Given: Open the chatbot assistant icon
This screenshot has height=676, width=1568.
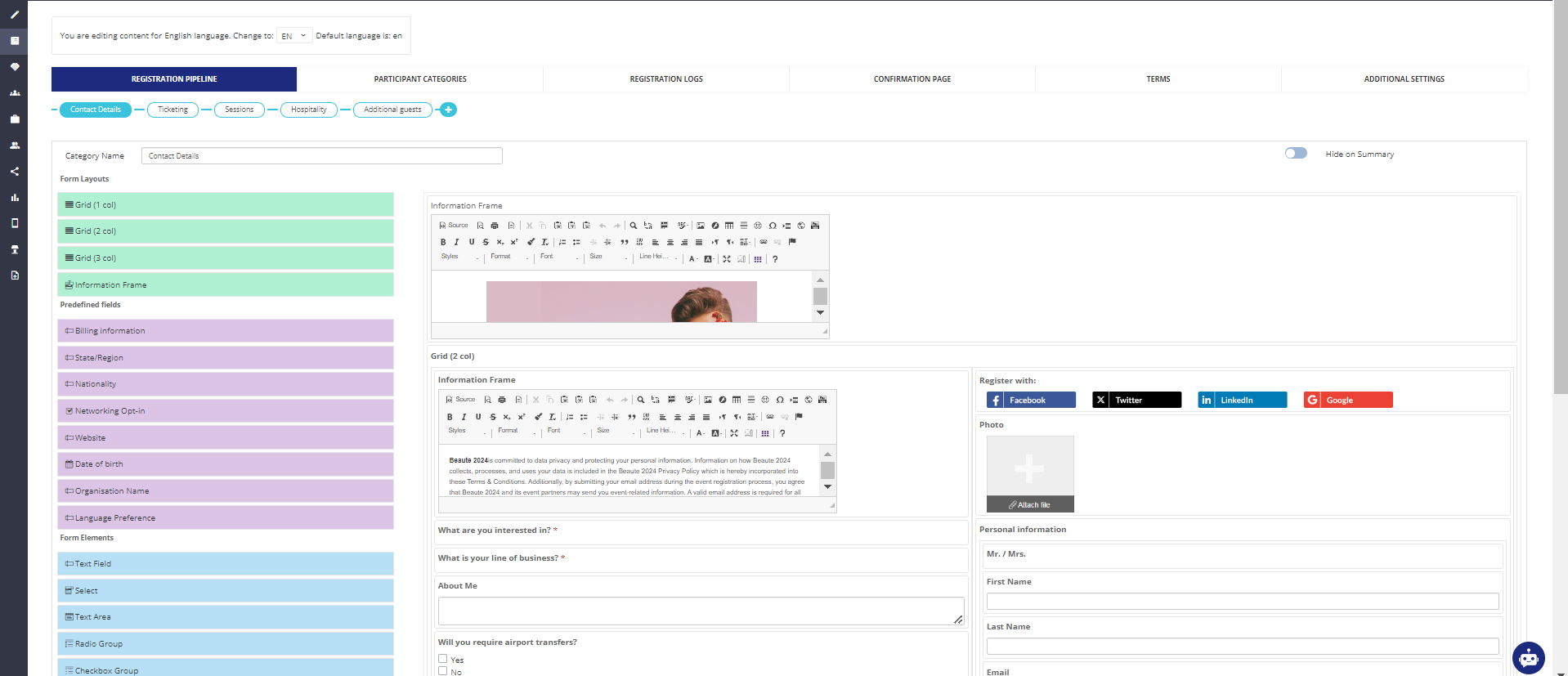Looking at the screenshot, I should [x=1527, y=657].
